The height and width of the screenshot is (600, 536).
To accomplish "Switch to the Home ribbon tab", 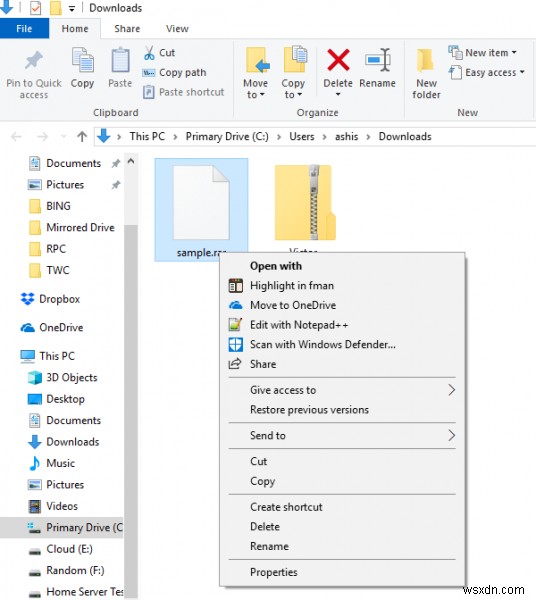I will point(75,29).
